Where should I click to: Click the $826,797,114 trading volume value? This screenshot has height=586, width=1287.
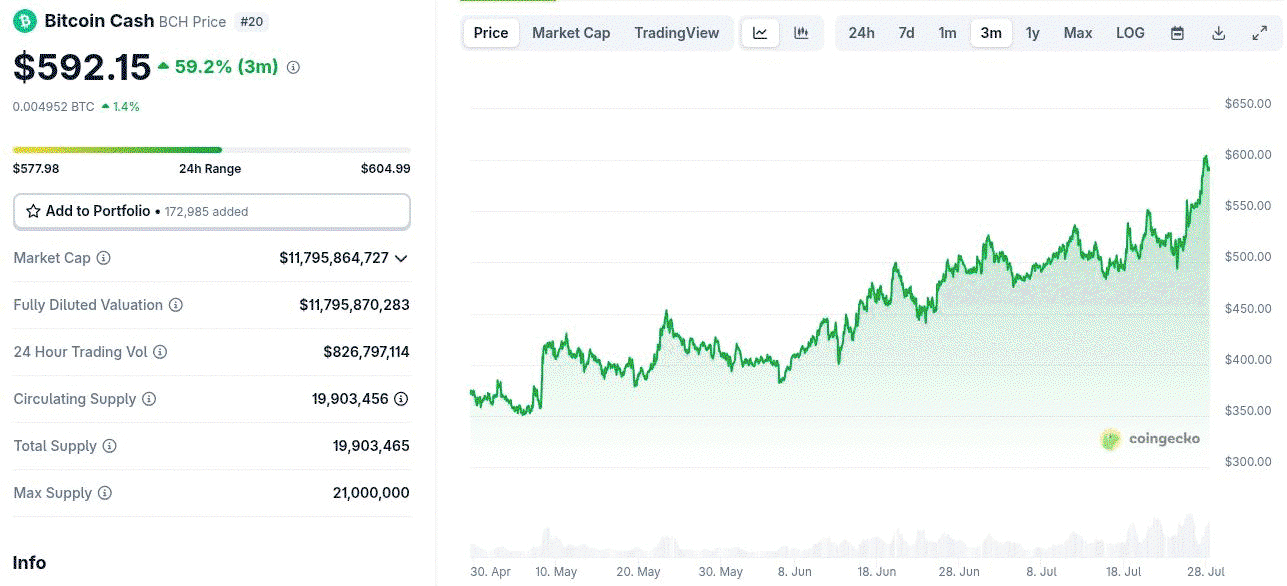click(x=366, y=352)
